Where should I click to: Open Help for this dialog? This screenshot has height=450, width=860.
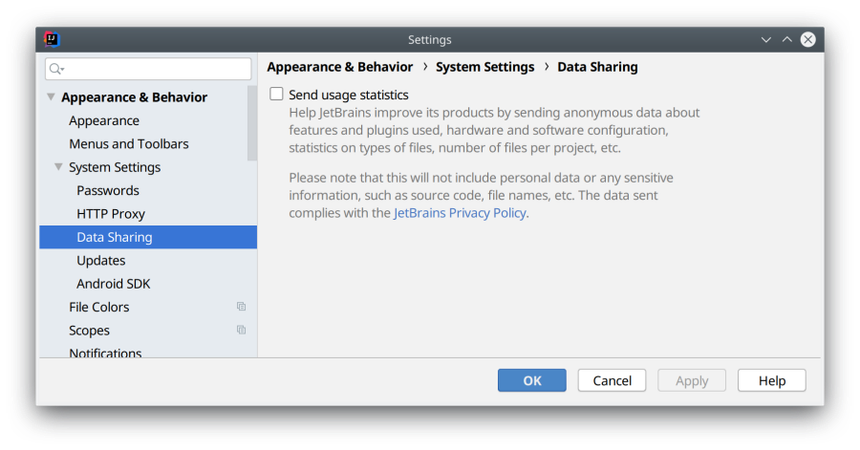pyautogui.click(x=771, y=380)
